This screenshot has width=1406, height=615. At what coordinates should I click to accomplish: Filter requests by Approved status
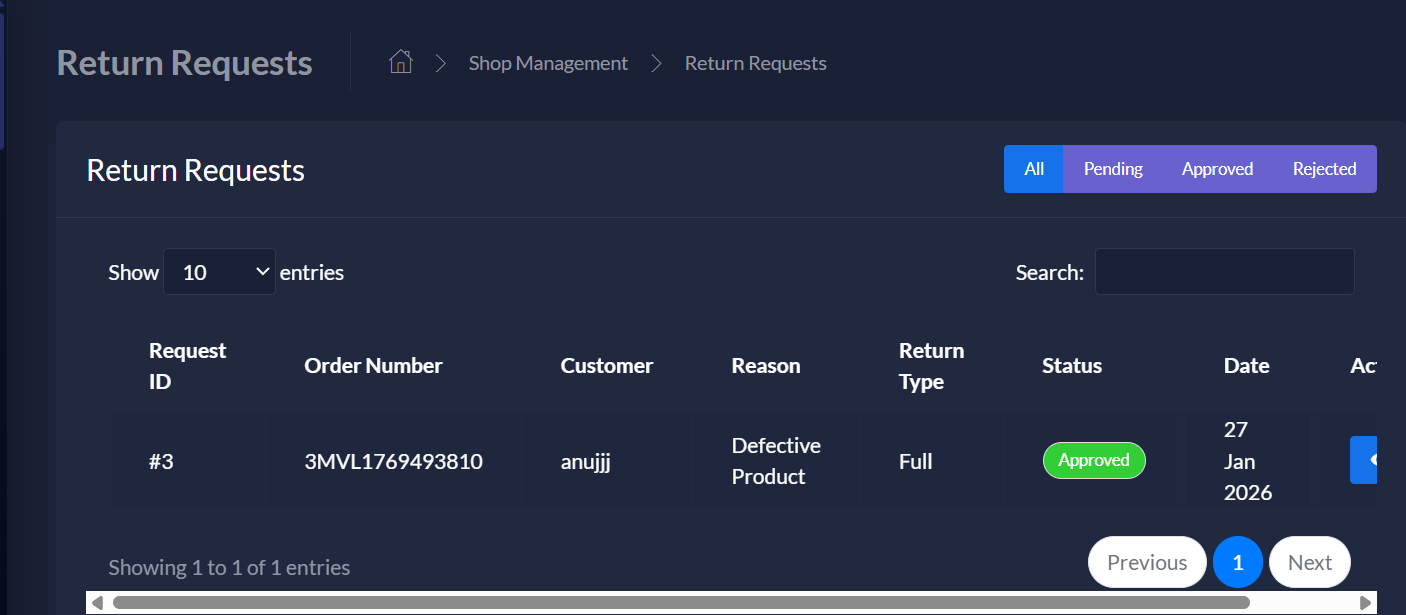point(1217,168)
